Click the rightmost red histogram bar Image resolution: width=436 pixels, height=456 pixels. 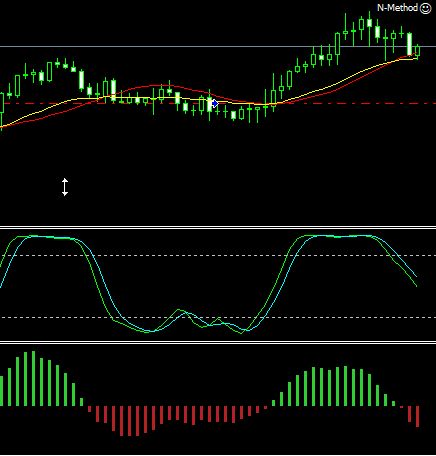[418, 416]
